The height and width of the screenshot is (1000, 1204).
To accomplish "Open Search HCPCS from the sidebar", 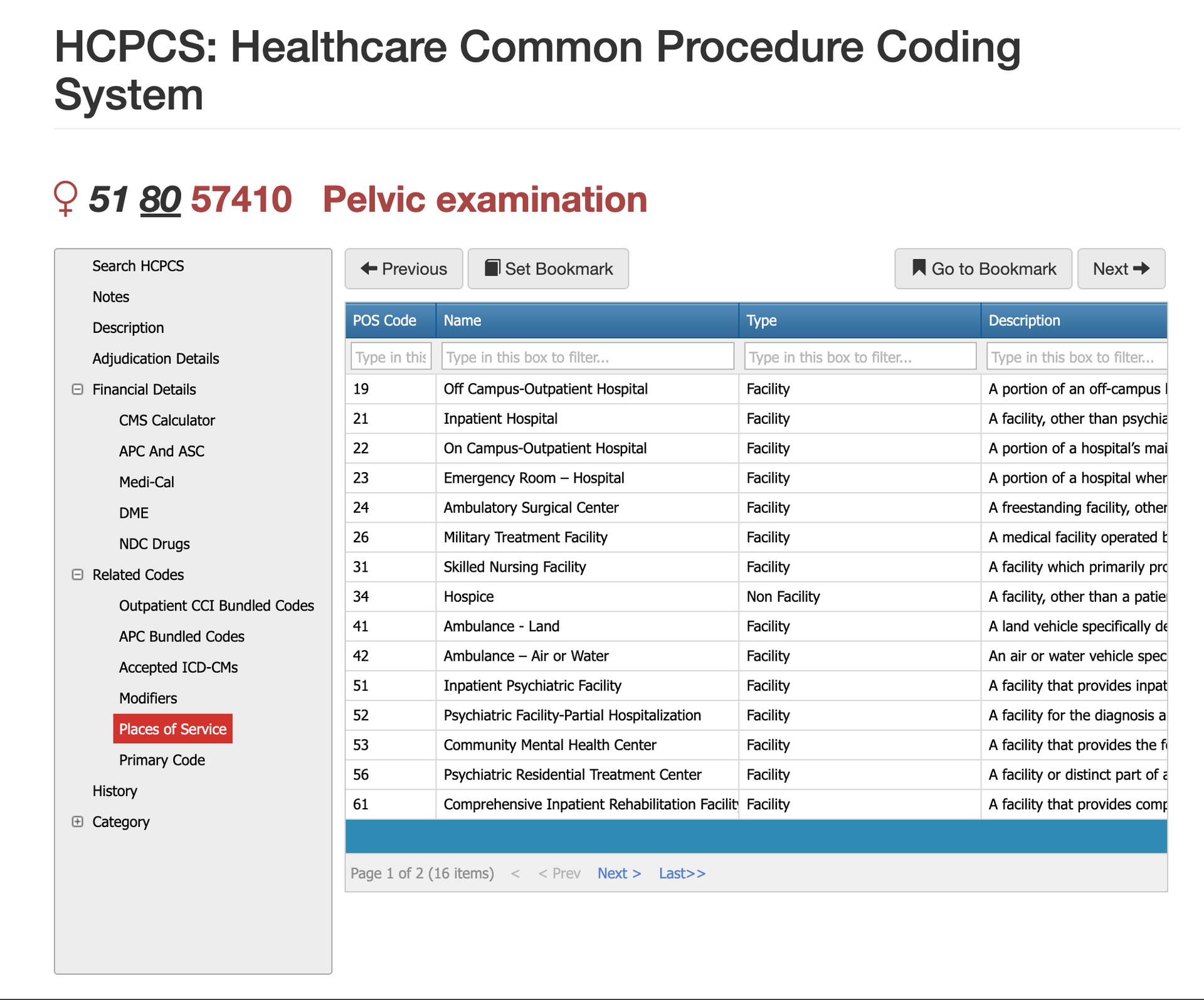I will pos(138,265).
